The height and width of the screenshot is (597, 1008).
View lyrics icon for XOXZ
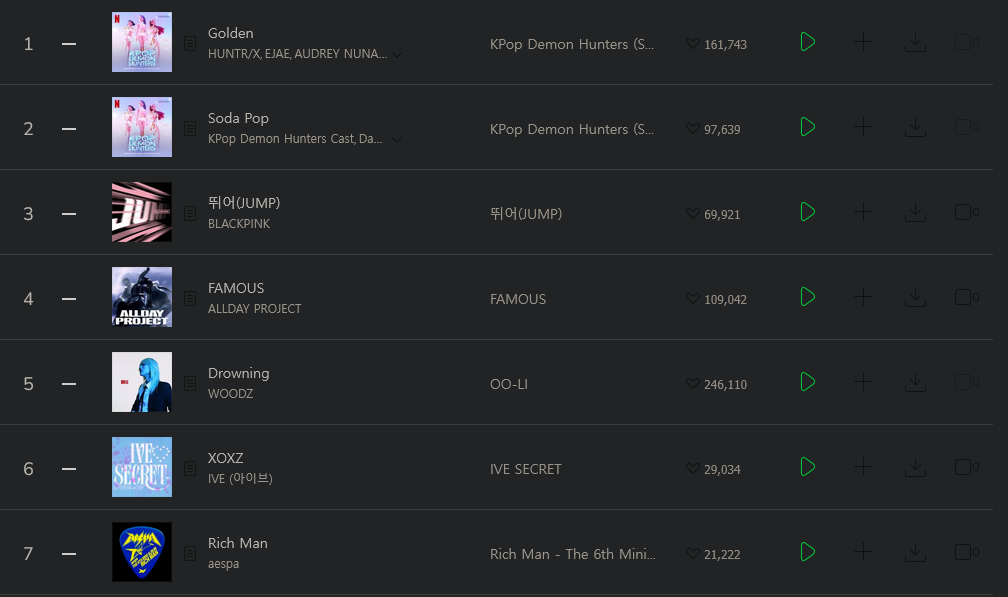click(x=190, y=468)
